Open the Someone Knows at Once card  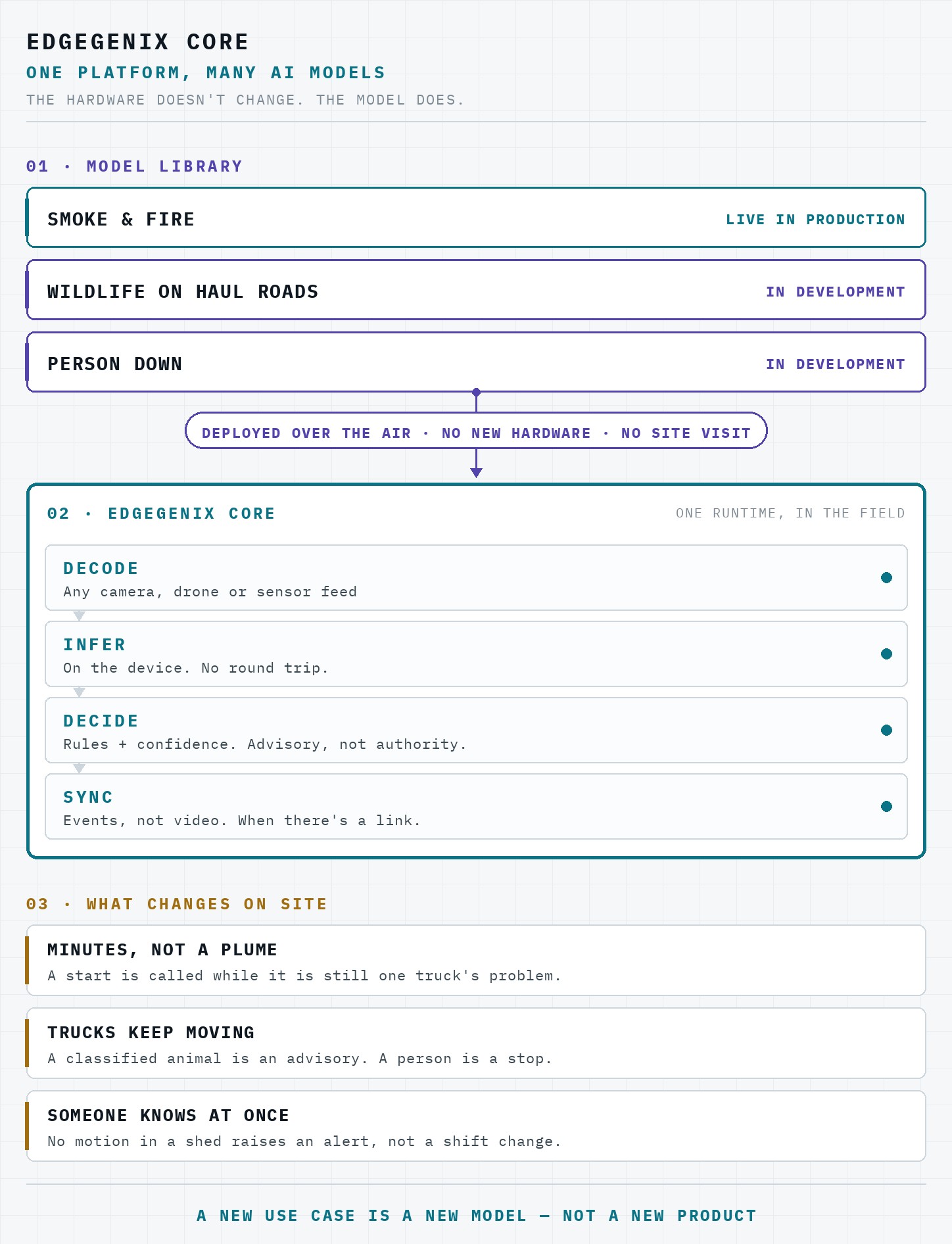476,1126
